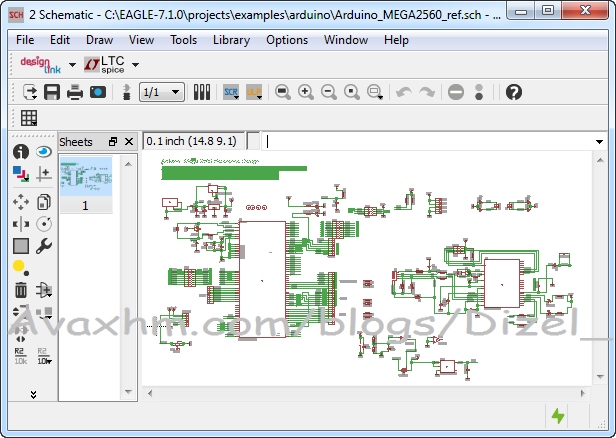616x438 pixels.
Task: Show more tools with double chevron
Action: [33, 395]
